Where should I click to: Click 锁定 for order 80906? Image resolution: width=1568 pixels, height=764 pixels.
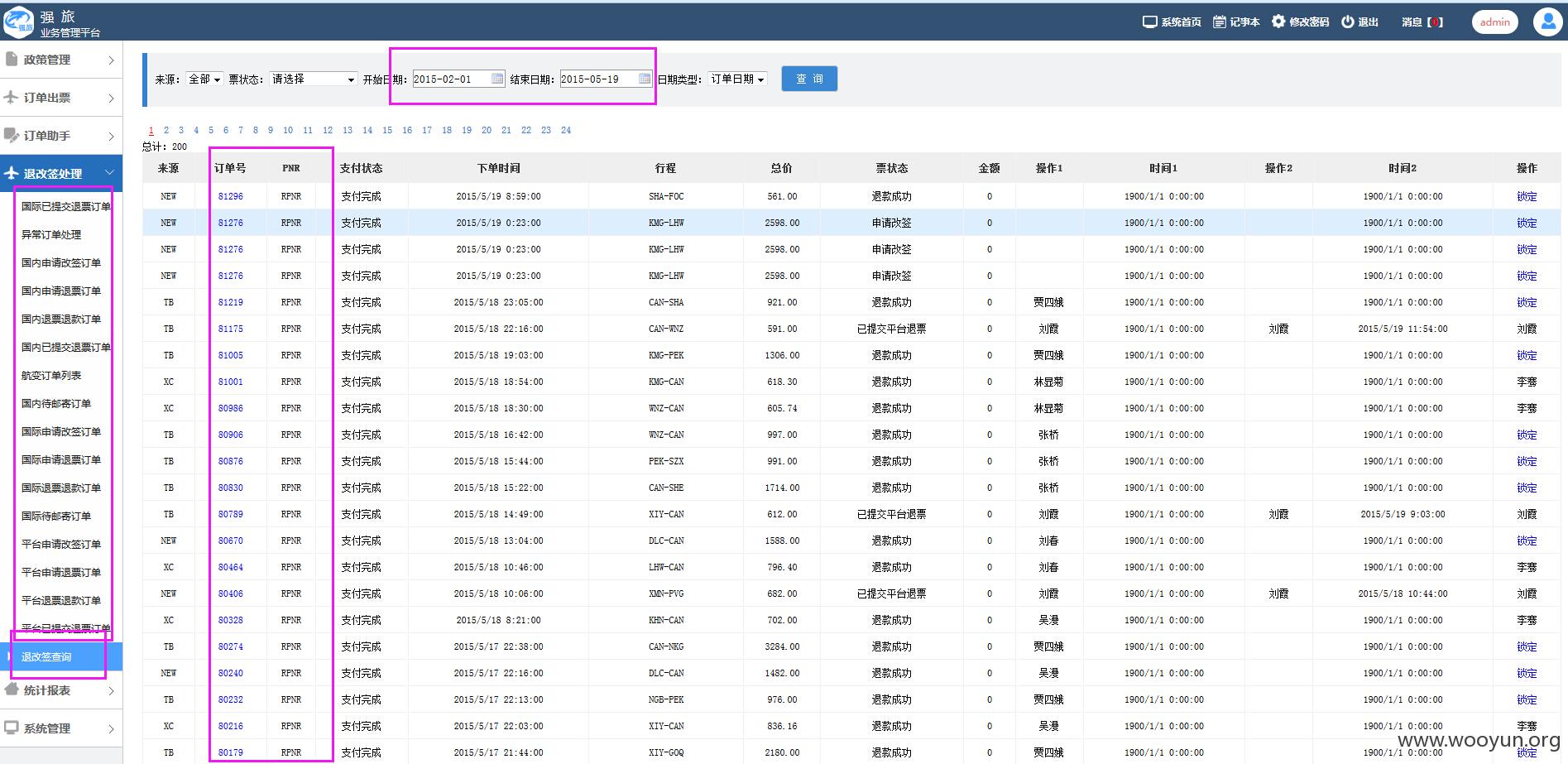1527,435
